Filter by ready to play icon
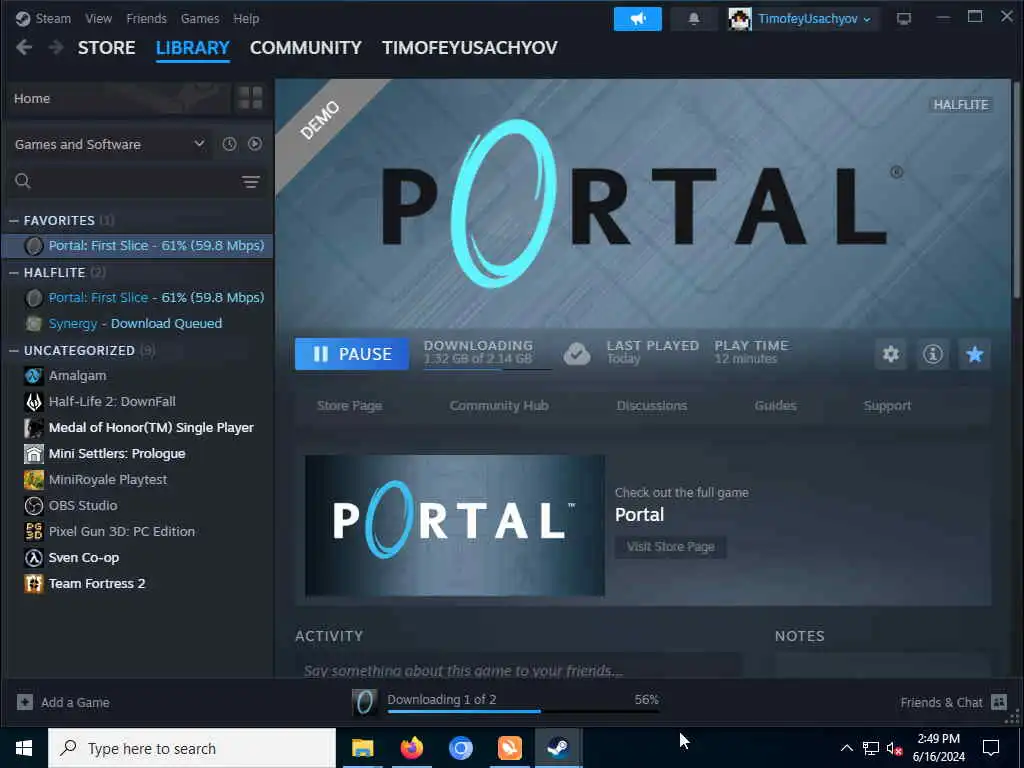The image size is (1024, 768). [255, 144]
